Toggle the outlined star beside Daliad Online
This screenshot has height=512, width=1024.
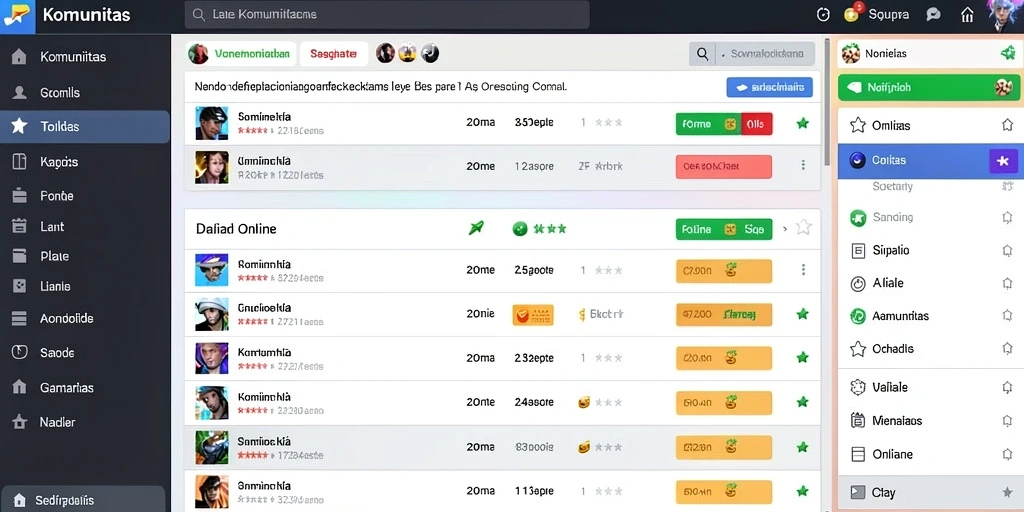click(804, 227)
